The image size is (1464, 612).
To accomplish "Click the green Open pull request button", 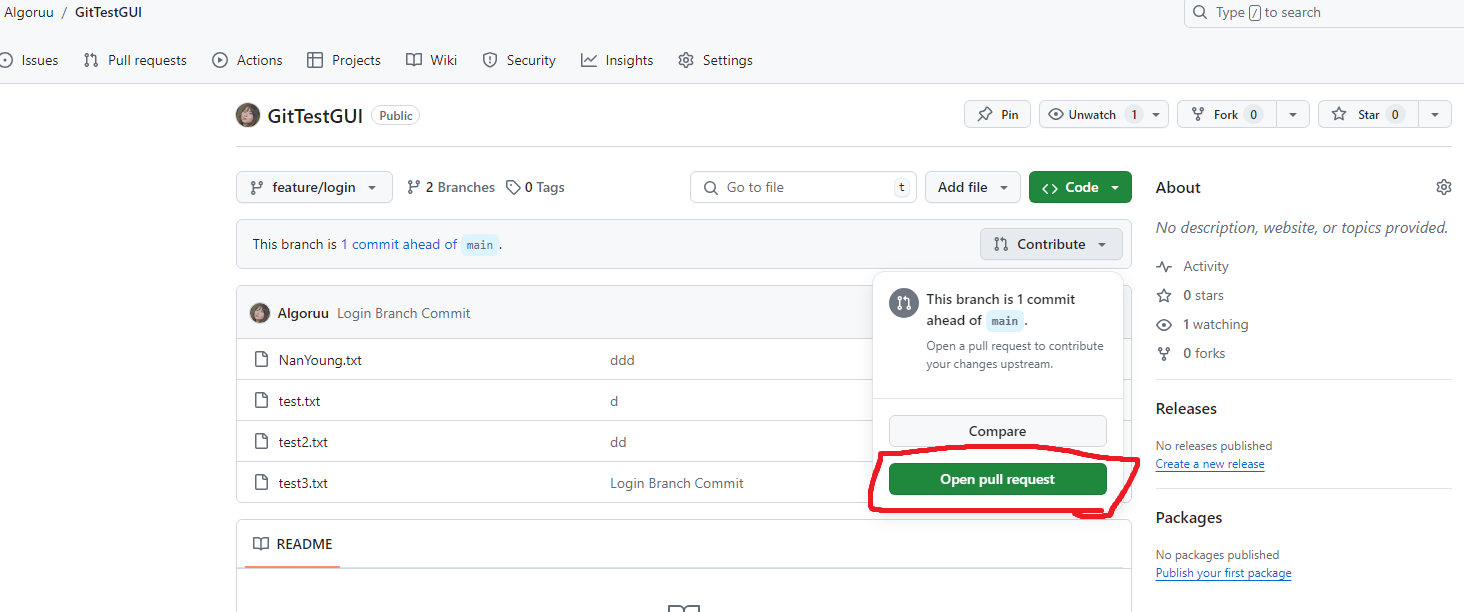I will pyautogui.click(x=997, y=479).
